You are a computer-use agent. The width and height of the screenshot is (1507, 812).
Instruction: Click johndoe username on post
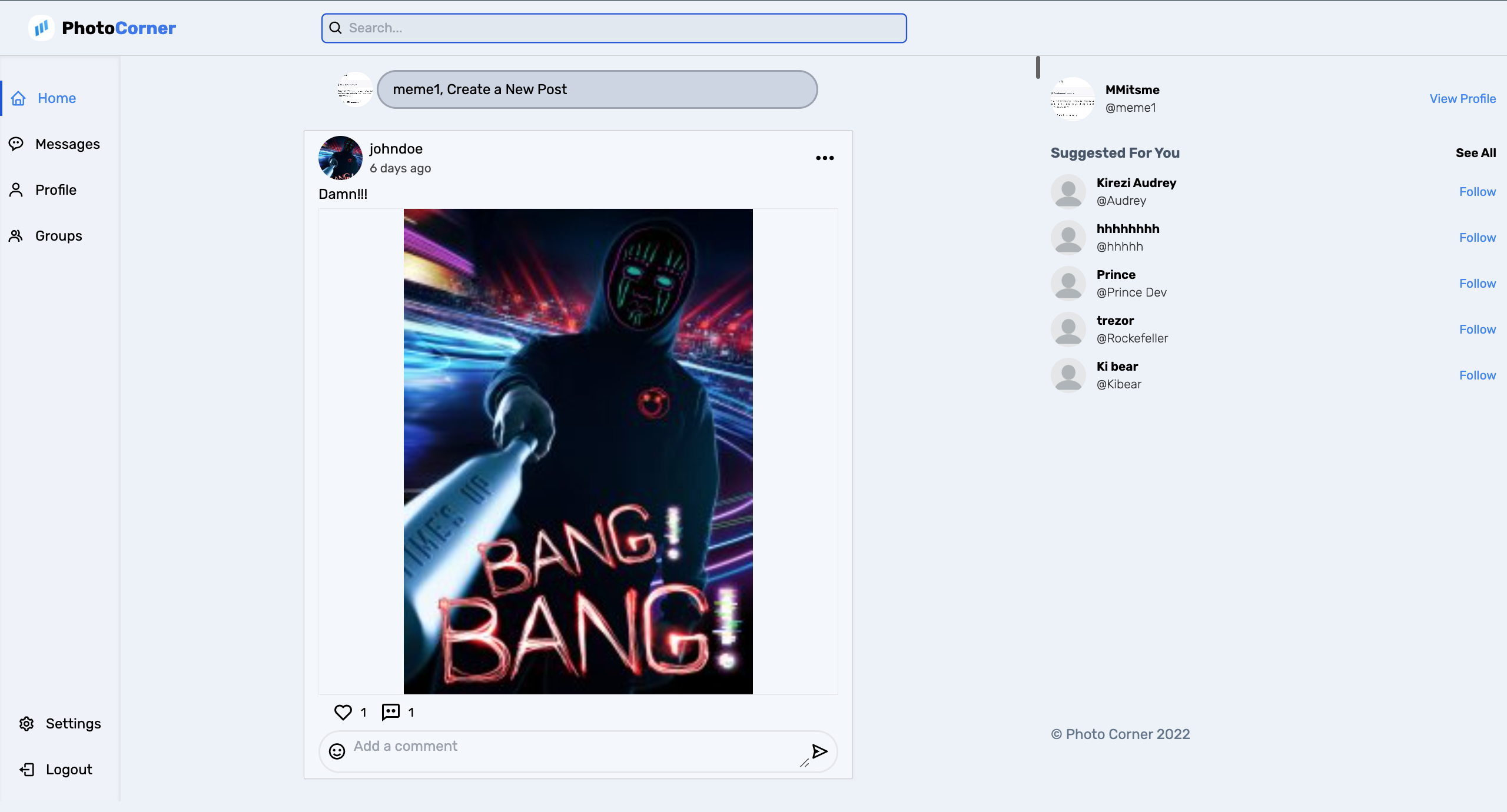coord(396,149)
